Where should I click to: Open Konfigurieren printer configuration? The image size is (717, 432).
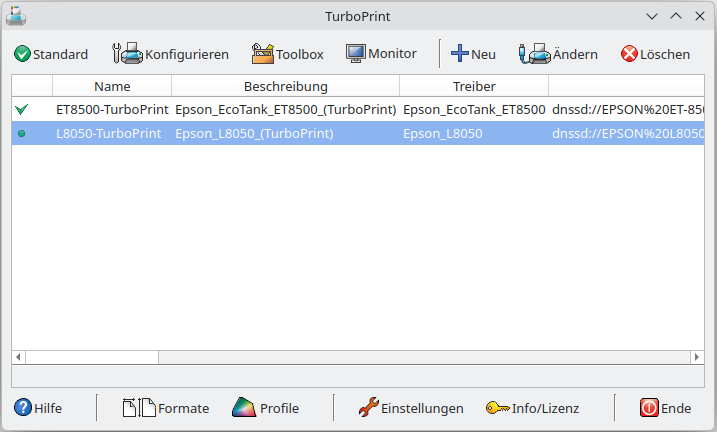tap(170, 54)
